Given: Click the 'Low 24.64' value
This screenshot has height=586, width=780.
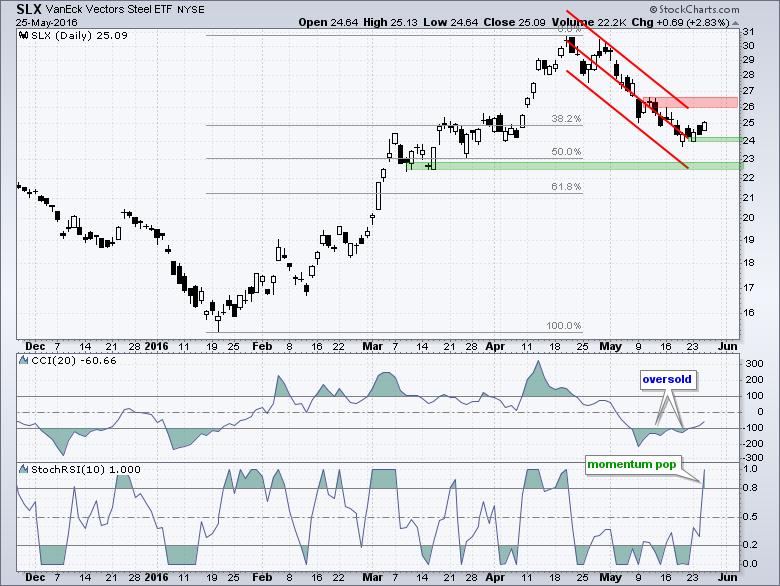Looking at the screenshot, I should pyautogui.click(x=451, y=22).
